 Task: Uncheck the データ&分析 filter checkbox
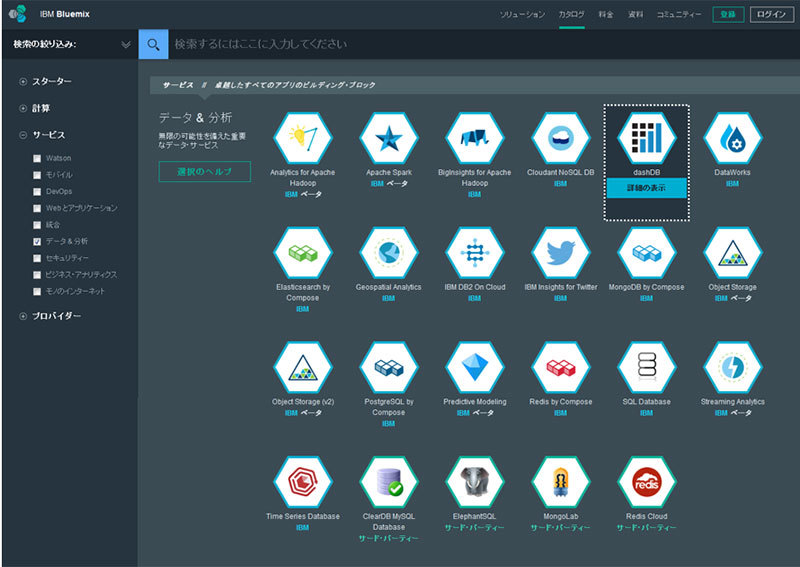coord(37,241)
